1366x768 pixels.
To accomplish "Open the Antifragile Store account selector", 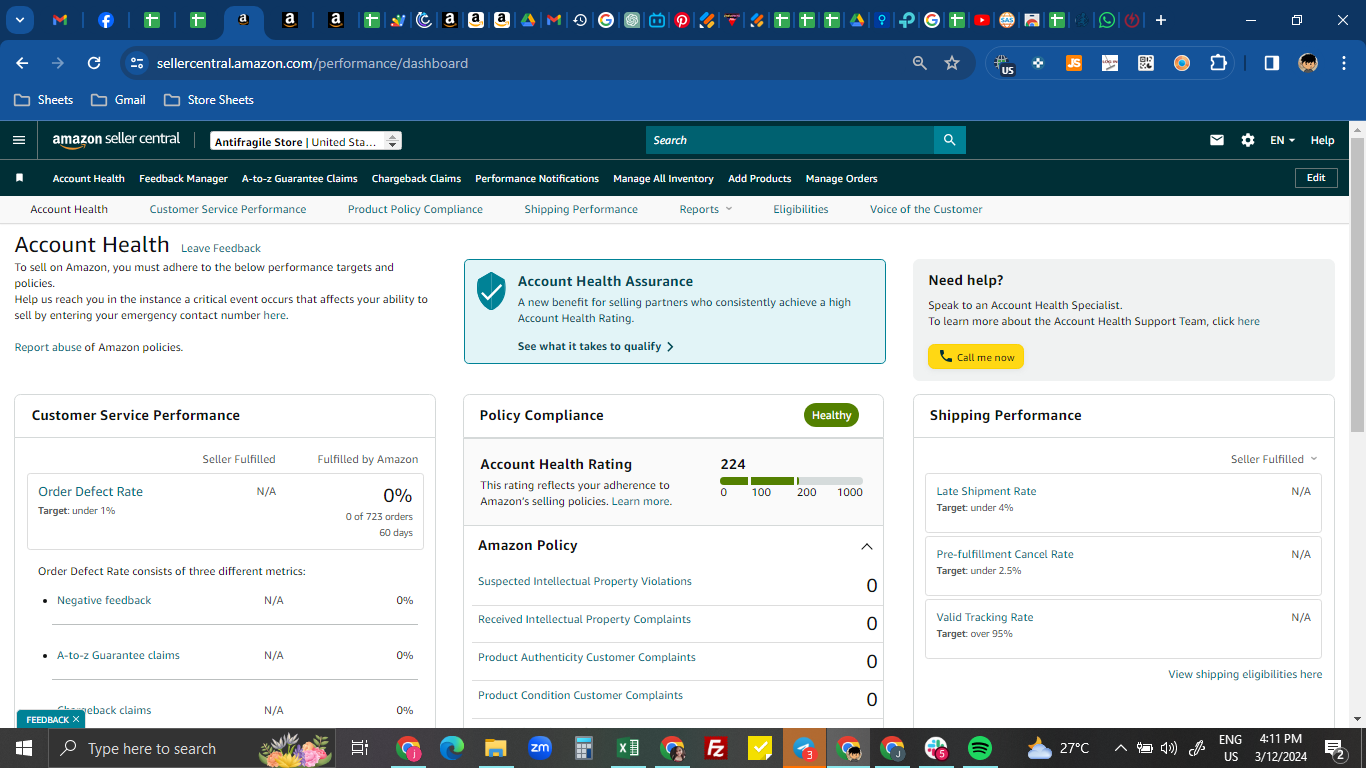I will pos(306,141).
